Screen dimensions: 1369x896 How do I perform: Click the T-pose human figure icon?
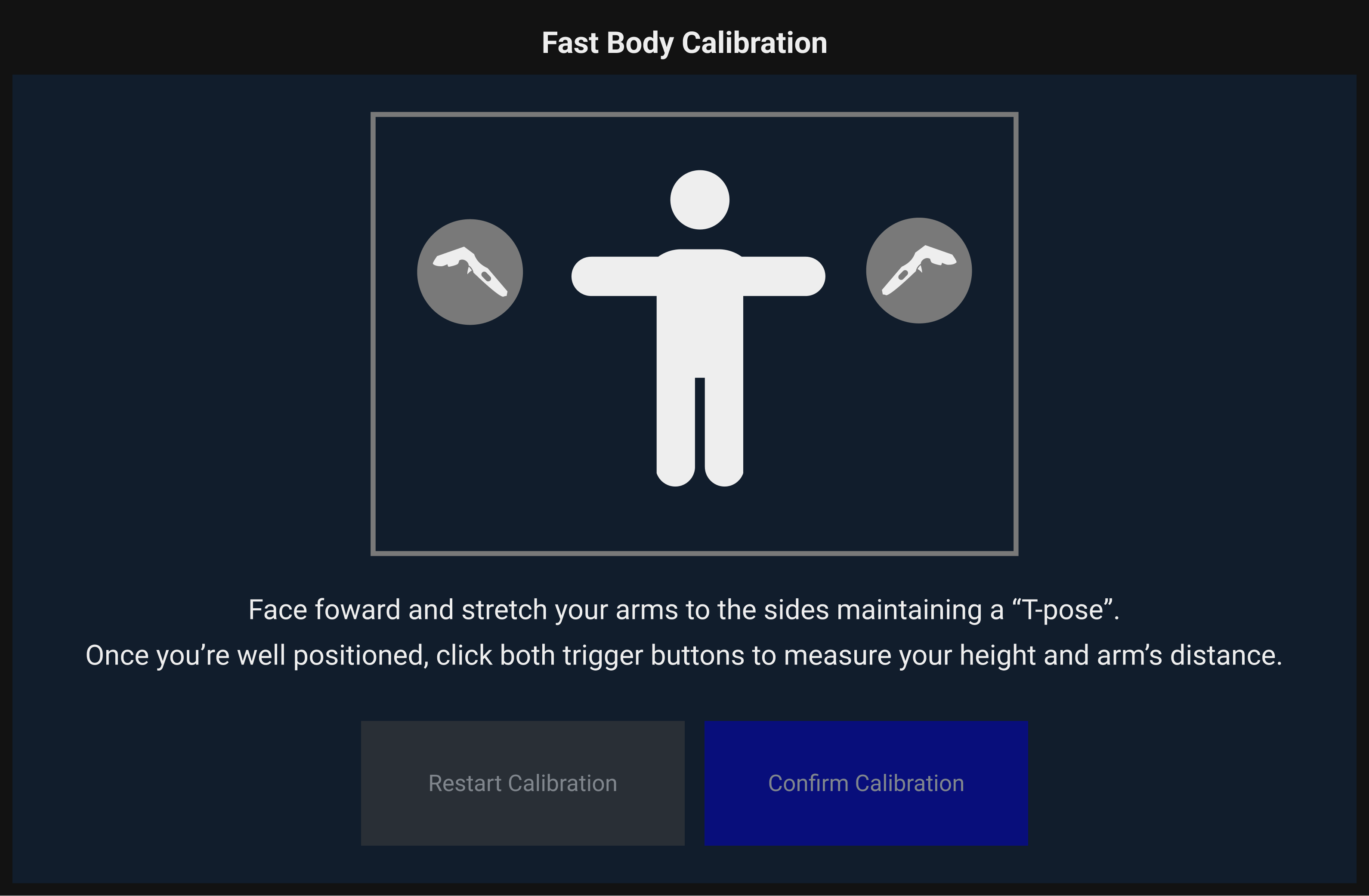click(x=698, y=328)
